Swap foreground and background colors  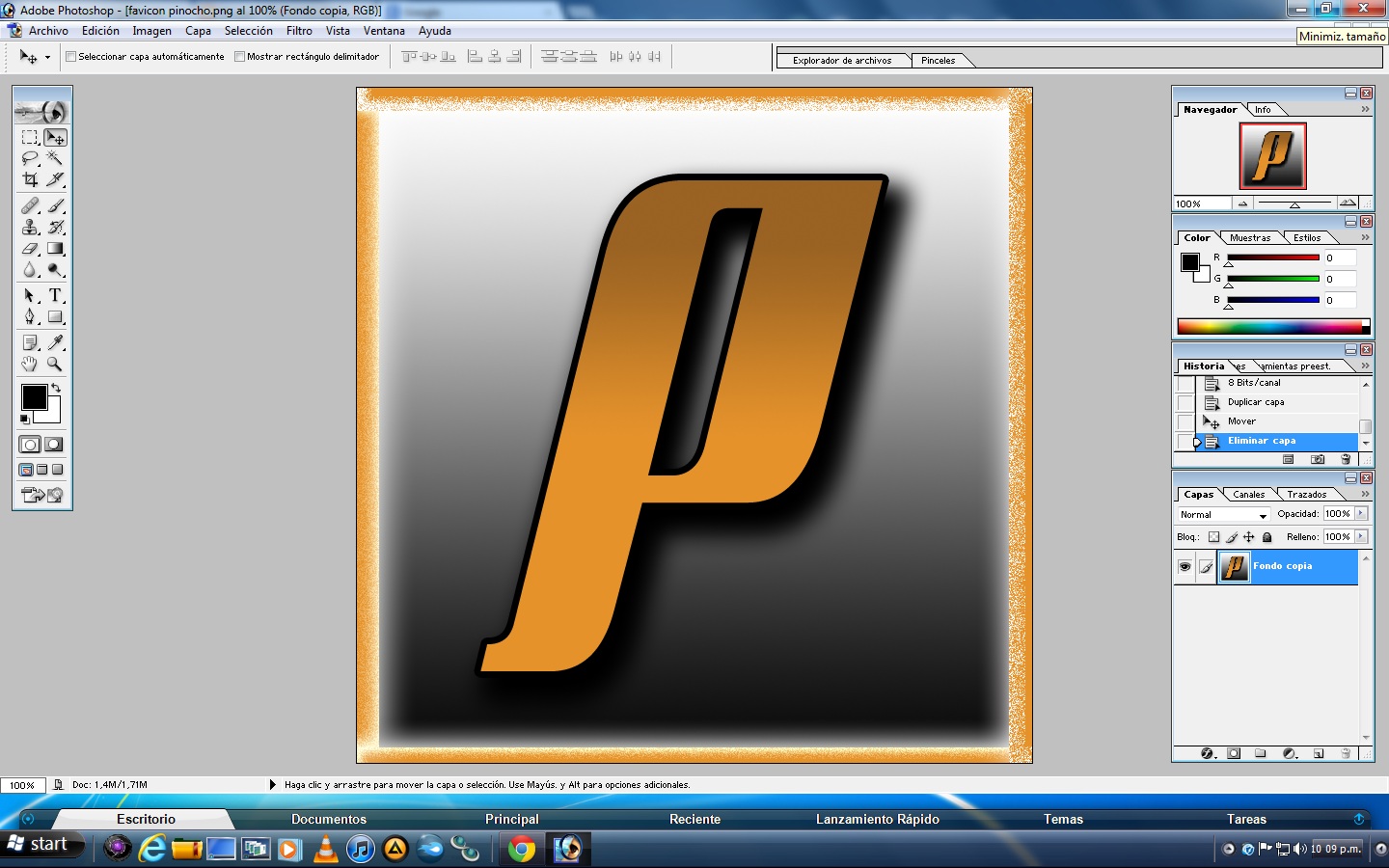click(x=56, y=388)
